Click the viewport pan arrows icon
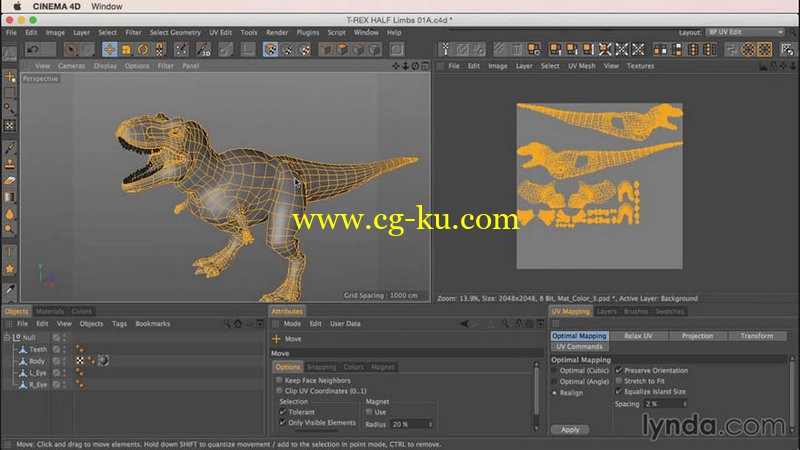The image size is (800, 450). 396,66
